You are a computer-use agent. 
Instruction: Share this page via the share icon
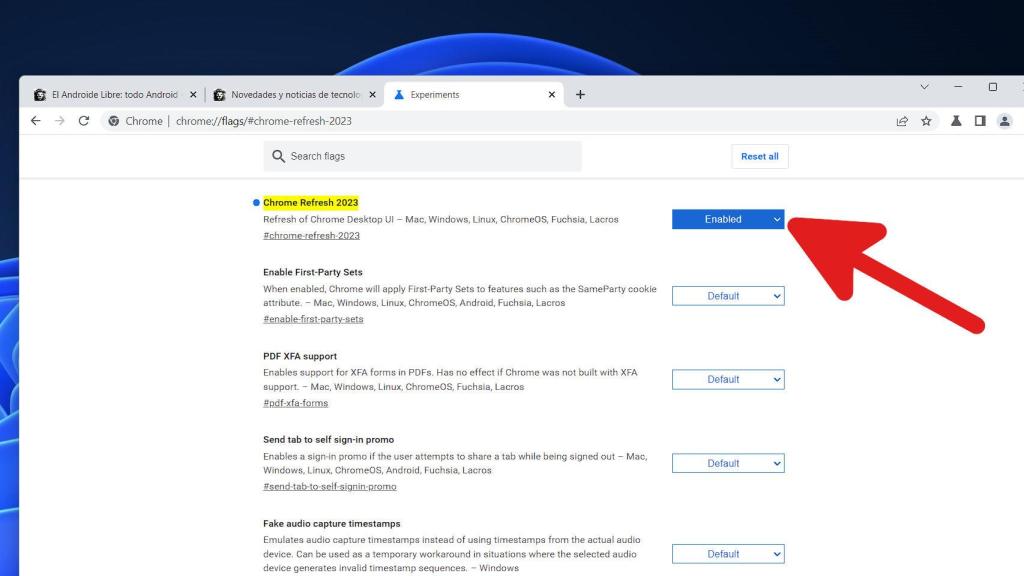click(902, 121)
